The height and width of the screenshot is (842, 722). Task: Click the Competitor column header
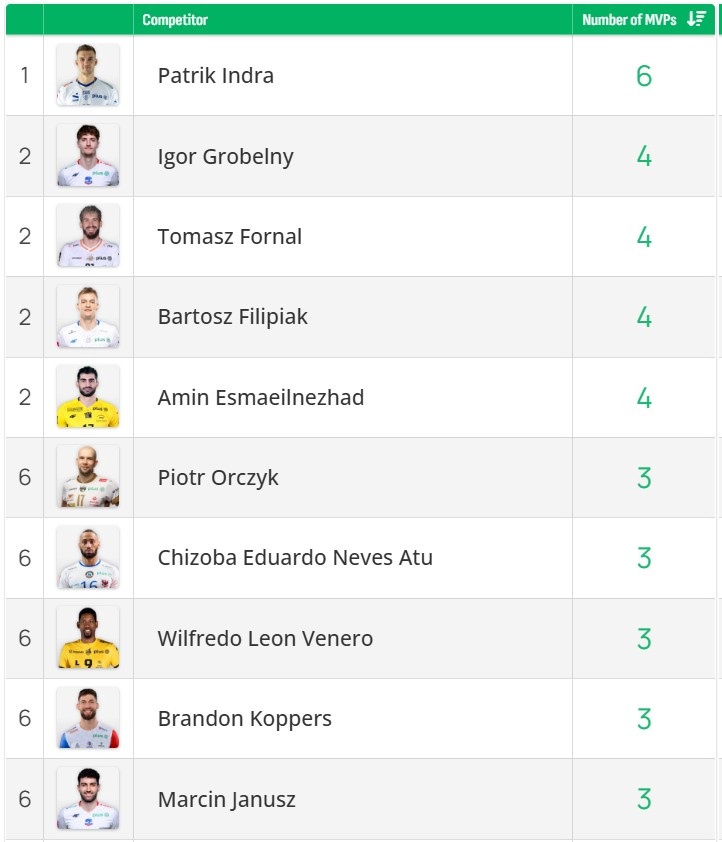(175, 19)
